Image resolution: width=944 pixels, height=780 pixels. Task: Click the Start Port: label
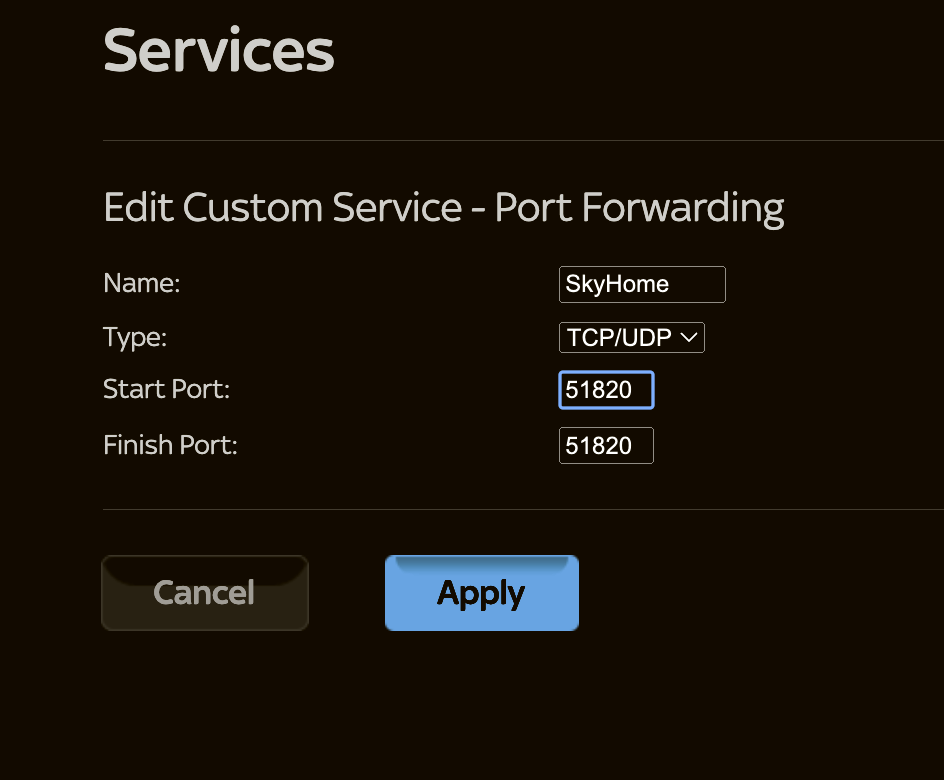[x=165, y=390]
